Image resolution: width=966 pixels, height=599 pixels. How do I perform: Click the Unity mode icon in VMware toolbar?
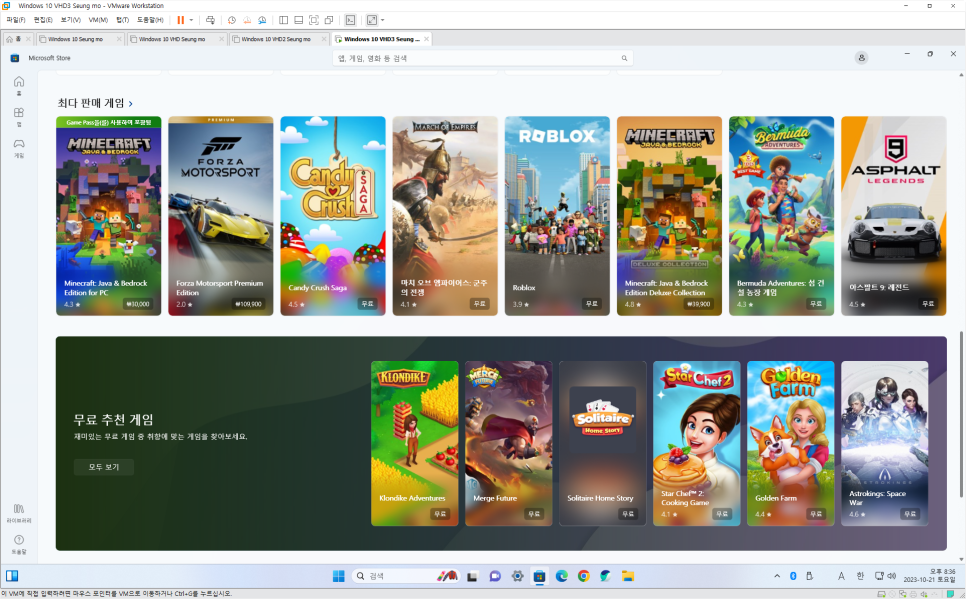click(x=329, y=20)
